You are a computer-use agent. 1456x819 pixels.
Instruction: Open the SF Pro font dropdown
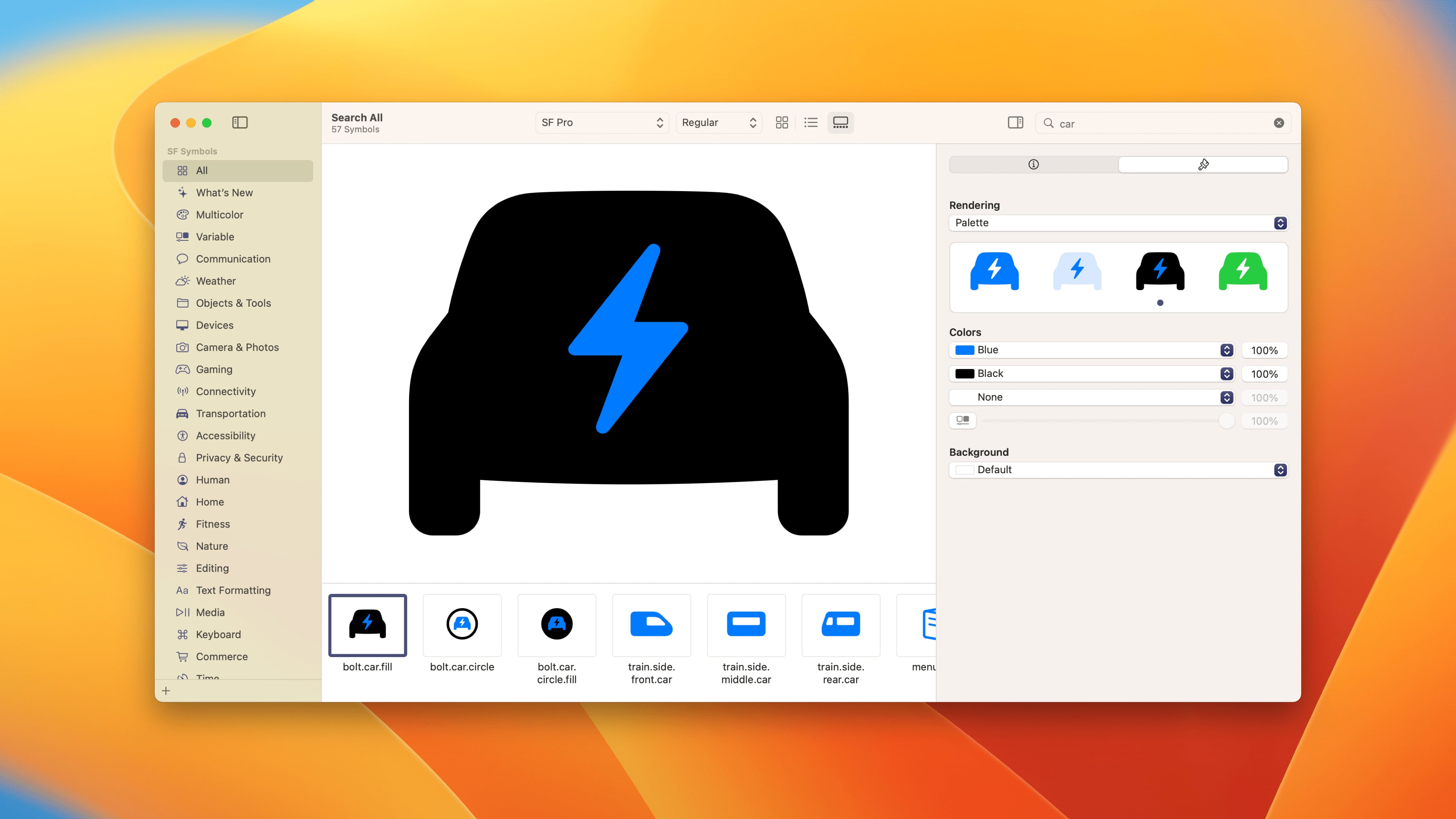(x=602, y=122)
